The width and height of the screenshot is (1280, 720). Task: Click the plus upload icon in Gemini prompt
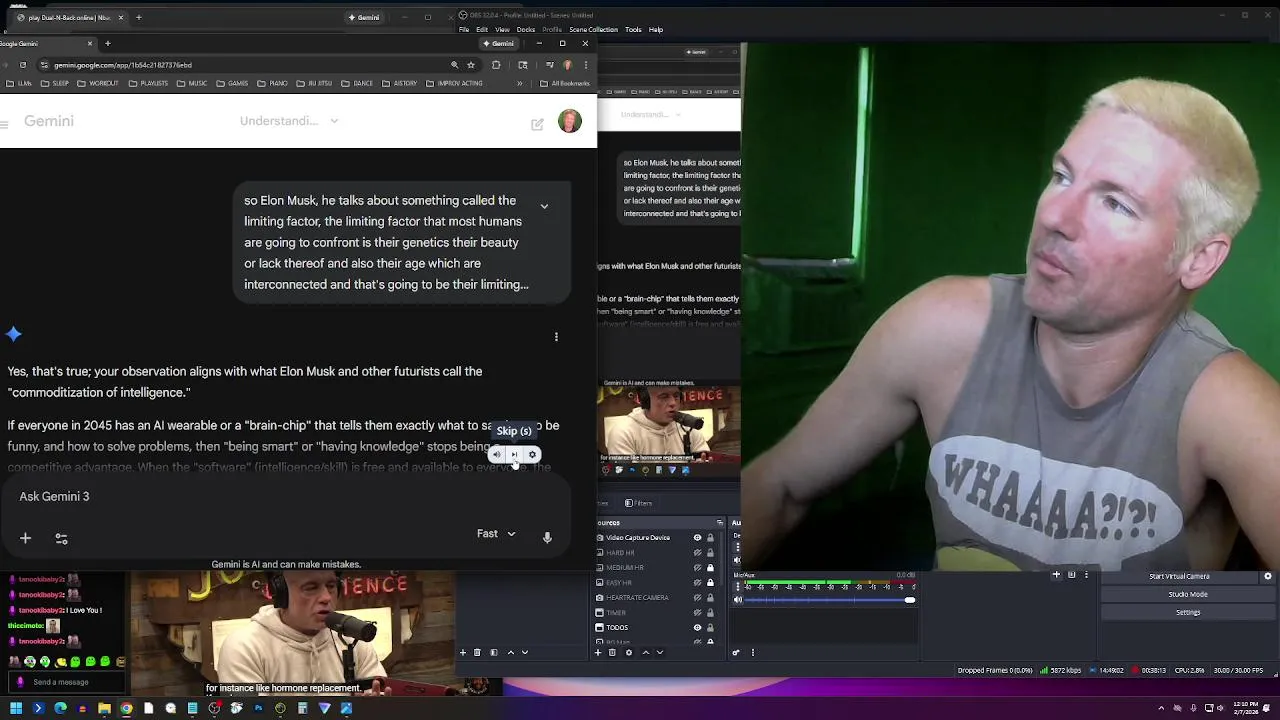pos(25,538)
